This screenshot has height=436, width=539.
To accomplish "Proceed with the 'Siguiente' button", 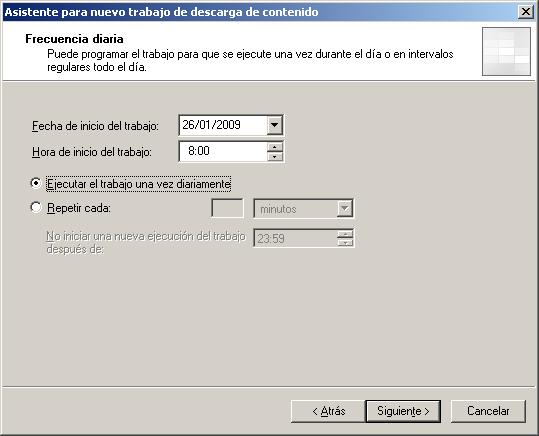I will click(403, 411).
